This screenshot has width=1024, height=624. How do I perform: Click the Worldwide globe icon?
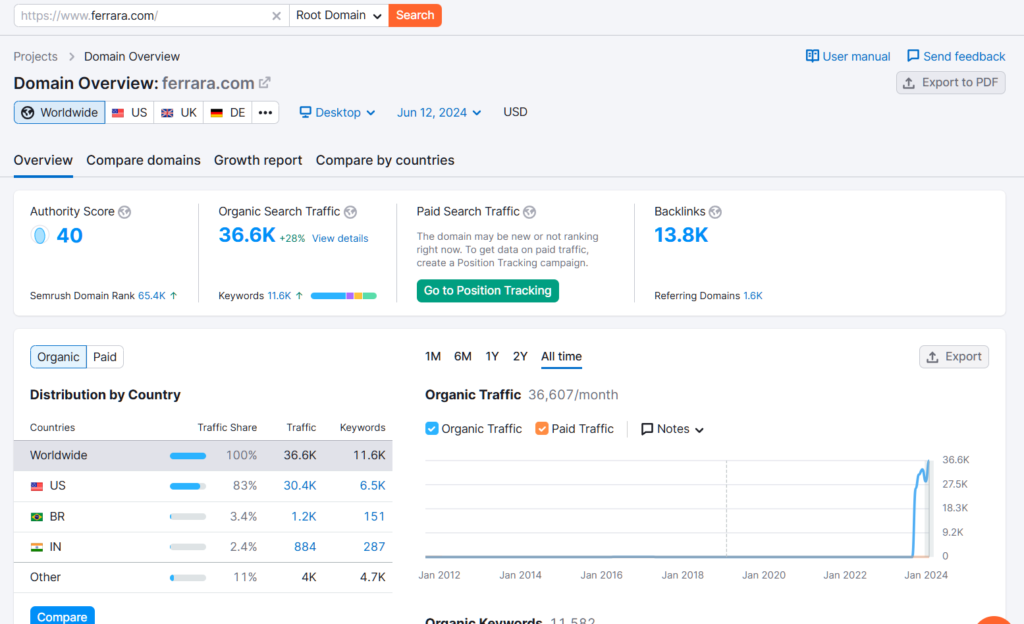click(27, 112)
